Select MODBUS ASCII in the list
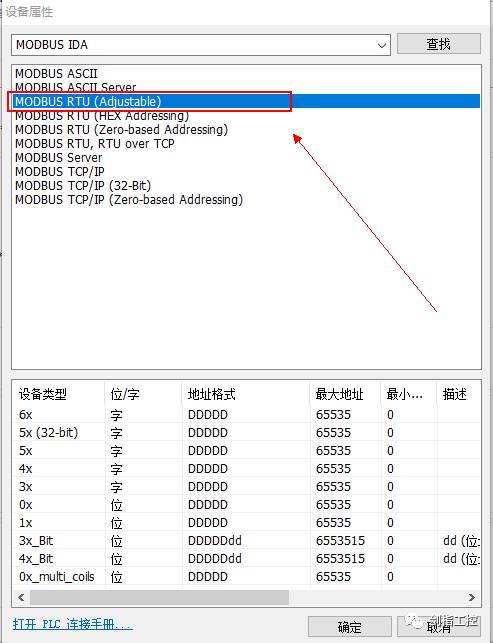 click(x=56, y=74)
